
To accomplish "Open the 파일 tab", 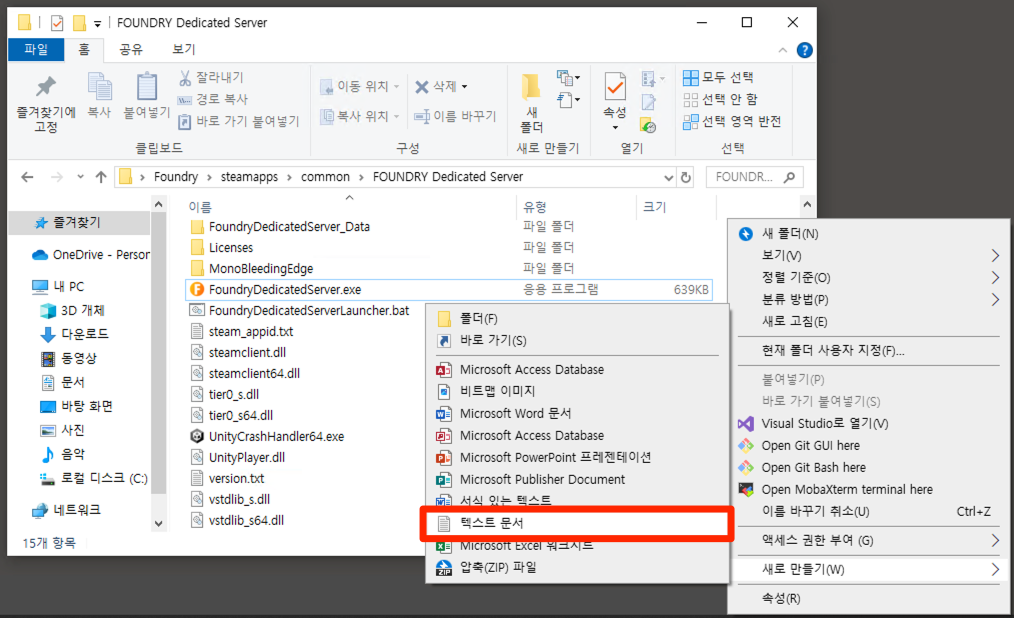I will click(x=36, y=50).
